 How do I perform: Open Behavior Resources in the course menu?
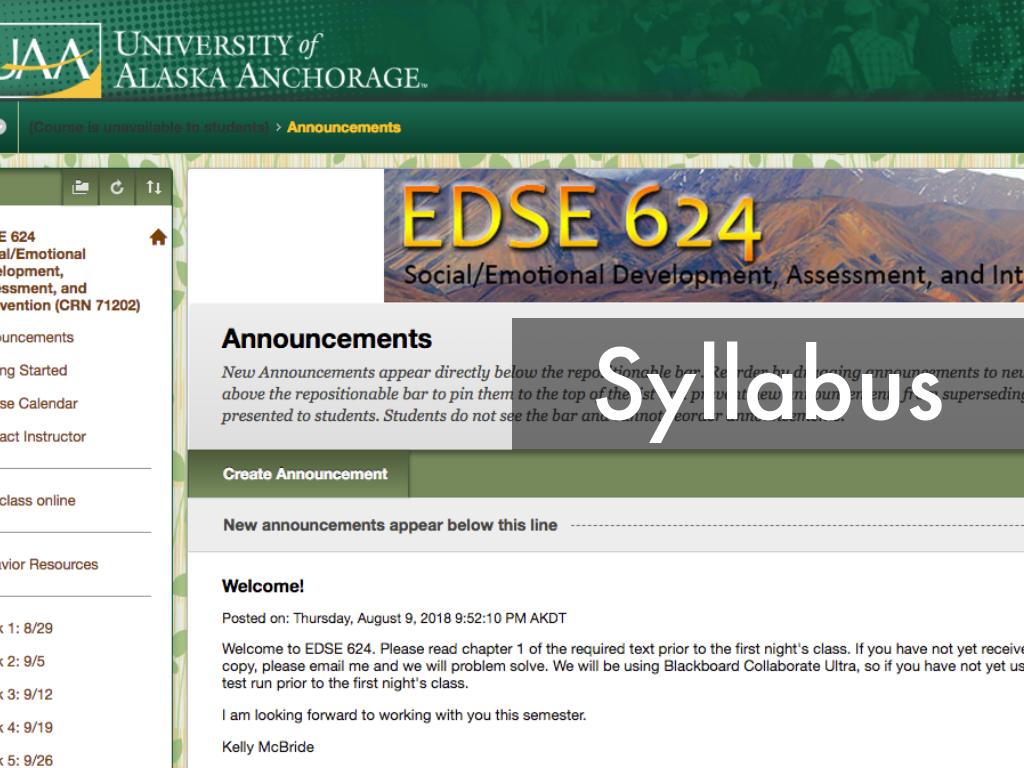click(49, 565)
